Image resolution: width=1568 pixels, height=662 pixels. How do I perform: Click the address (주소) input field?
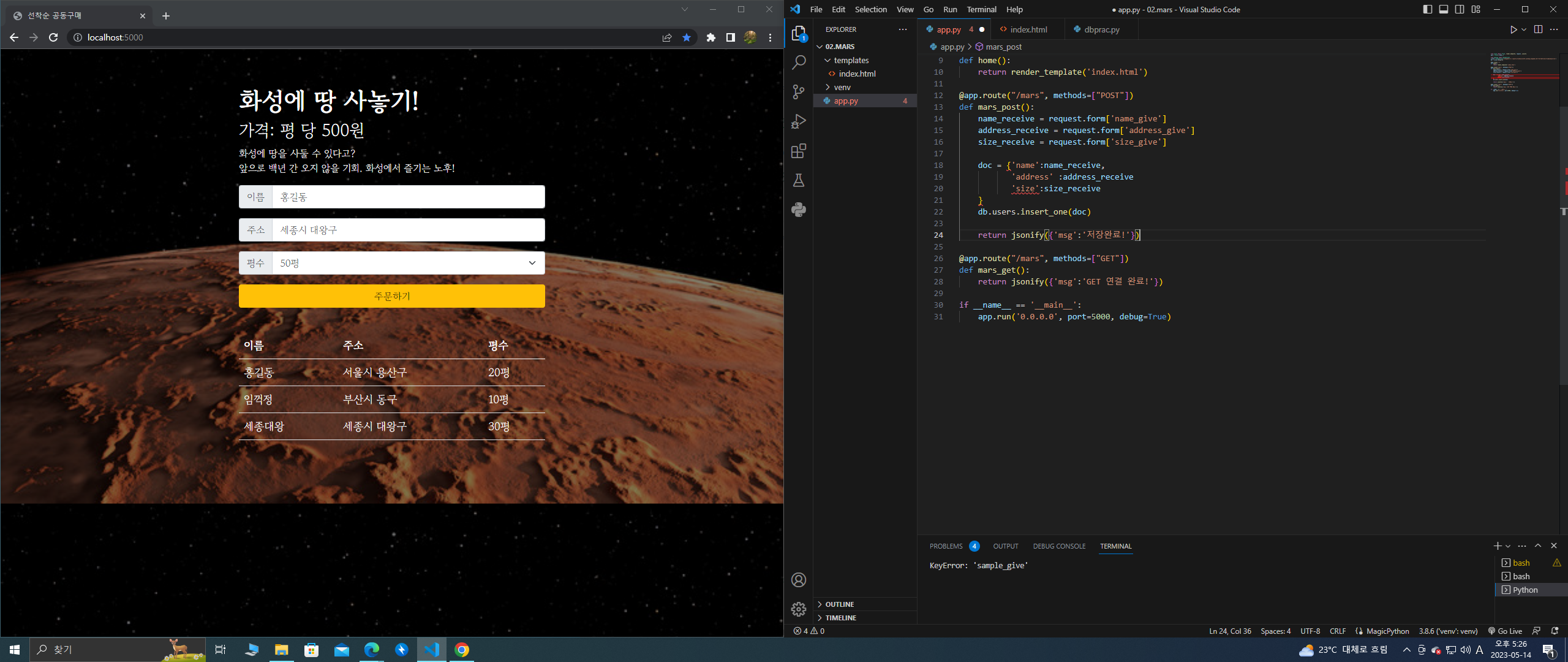point(408,230)
